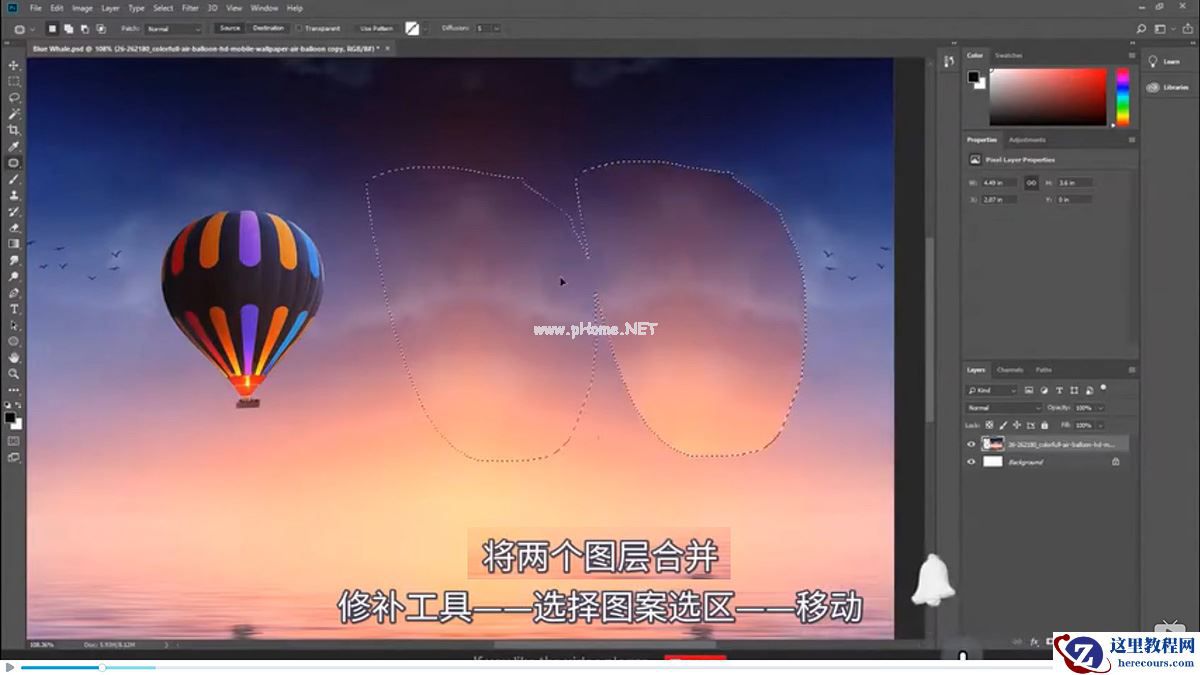1200x675 pixels.
Task: Open the Opacity dropdown in Layers panel
Action: tap(1099, 408)
